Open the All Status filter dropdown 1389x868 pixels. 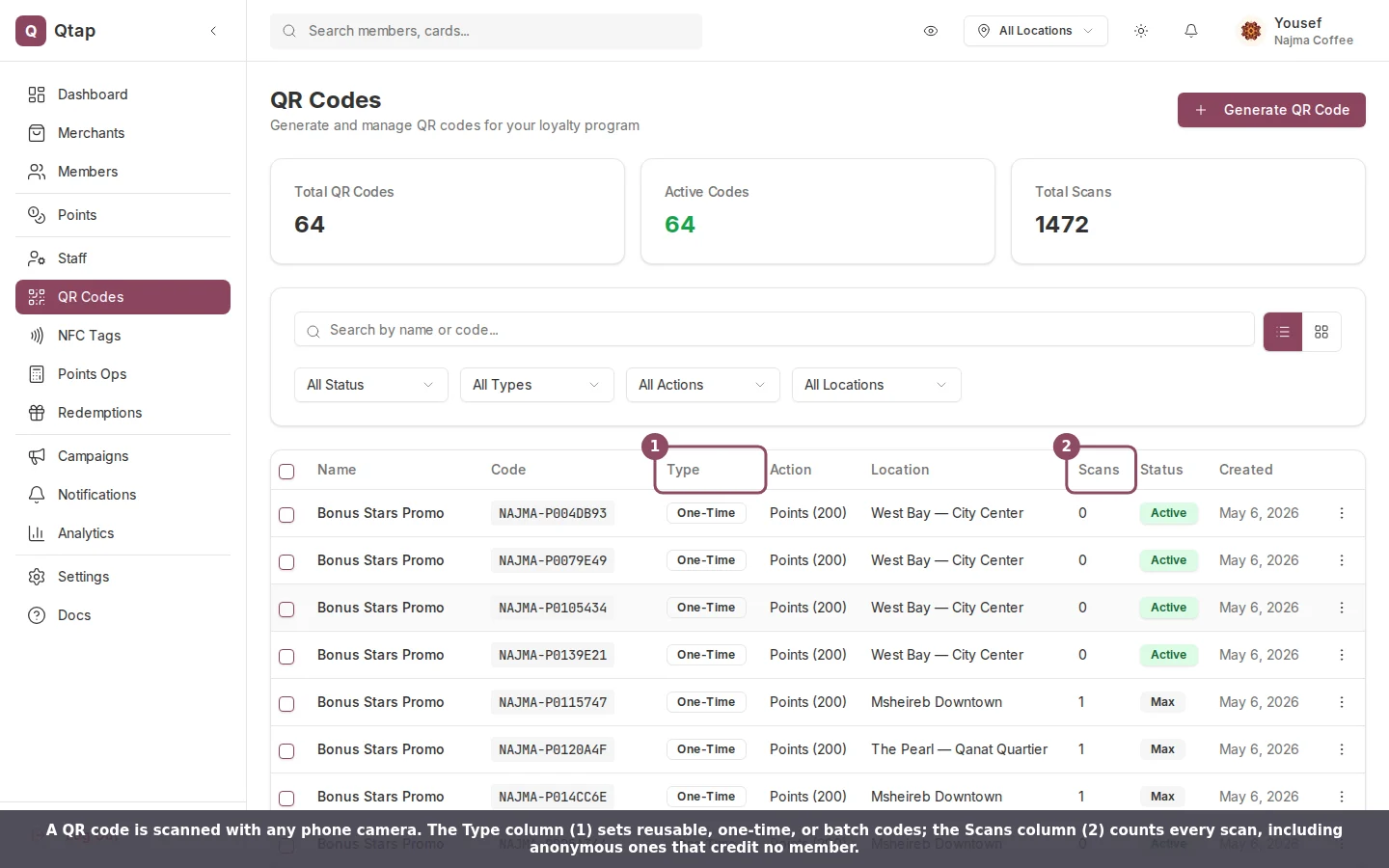click(371, 385)
